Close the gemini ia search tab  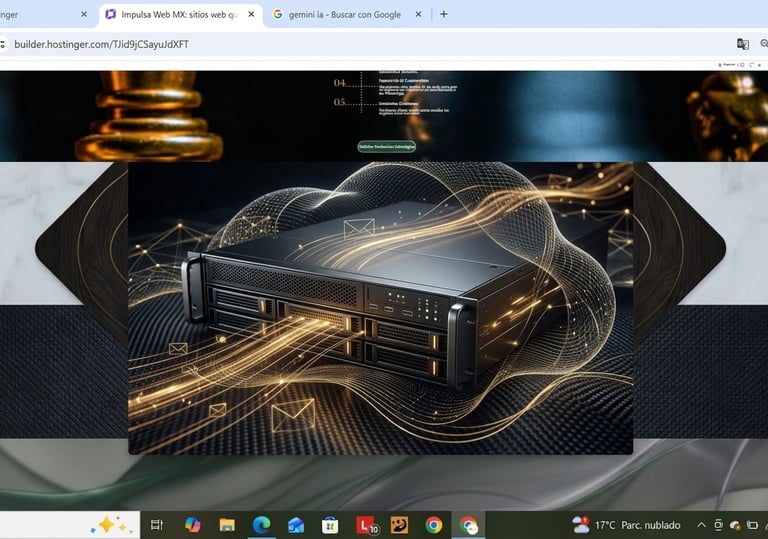pos(418,15)
